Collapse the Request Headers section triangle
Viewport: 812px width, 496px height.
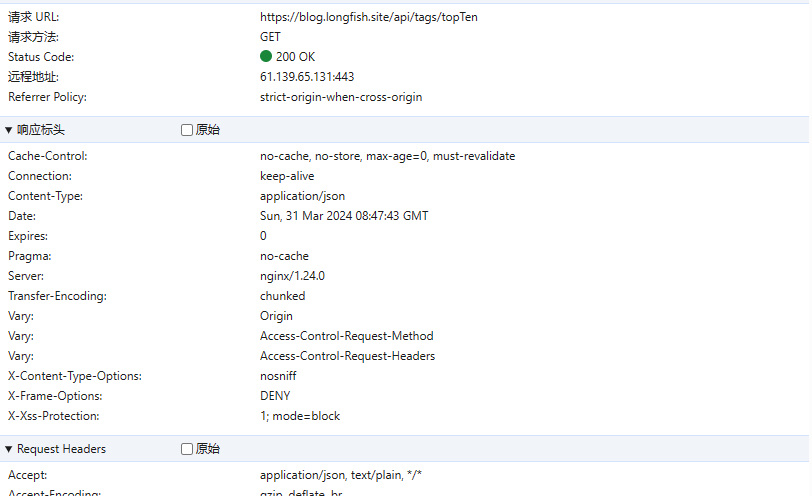[9, 449]
